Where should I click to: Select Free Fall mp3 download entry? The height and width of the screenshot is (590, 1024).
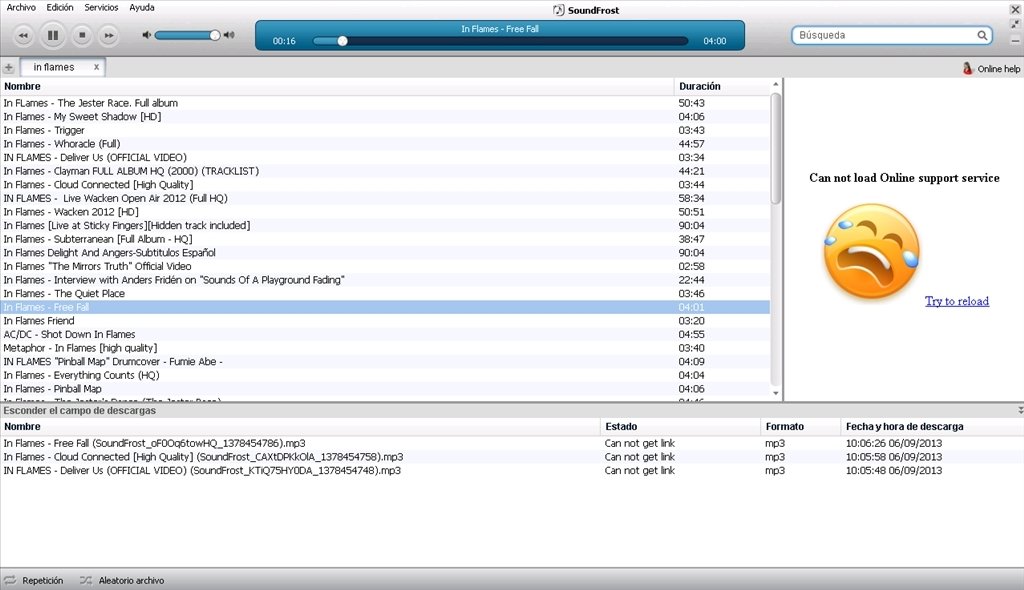[512, 443]
